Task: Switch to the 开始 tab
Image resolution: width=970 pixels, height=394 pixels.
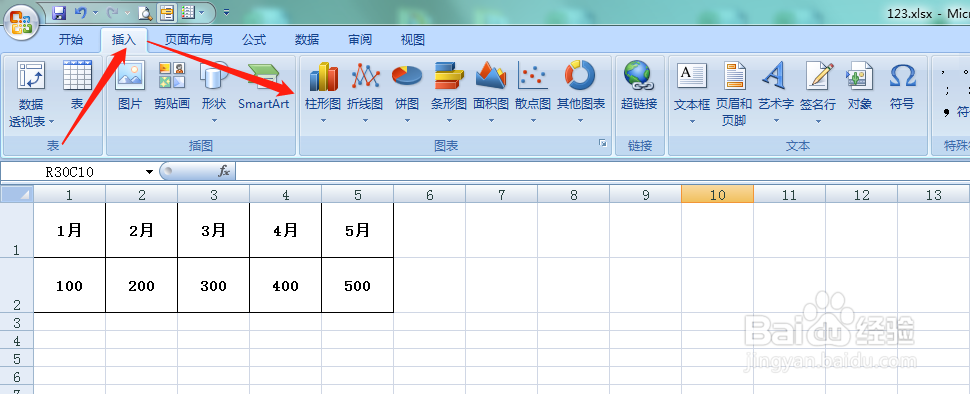Action: click(71, 40)
